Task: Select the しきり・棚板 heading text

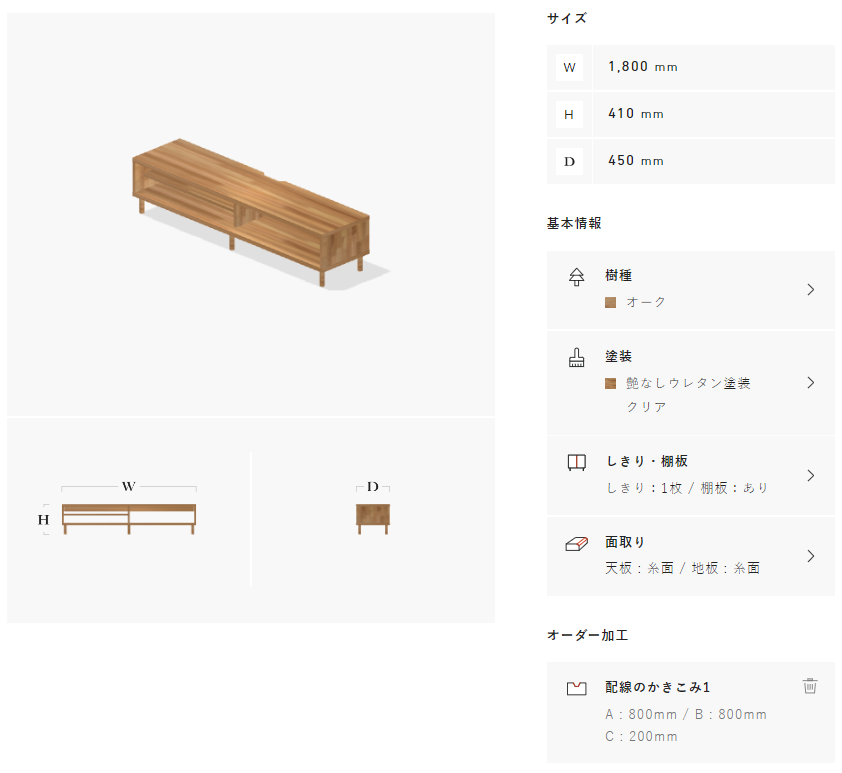Action: (647, 461)
